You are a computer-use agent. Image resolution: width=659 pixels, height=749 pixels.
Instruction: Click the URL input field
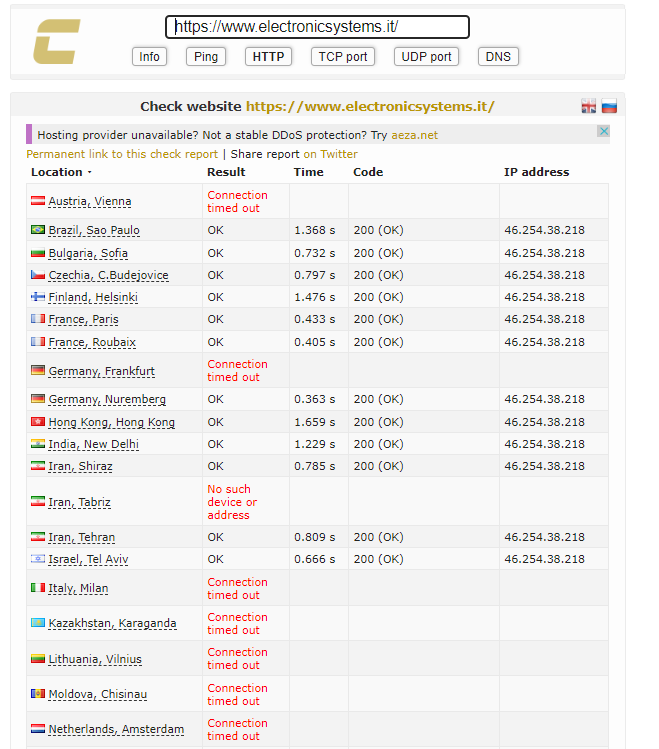317,27
